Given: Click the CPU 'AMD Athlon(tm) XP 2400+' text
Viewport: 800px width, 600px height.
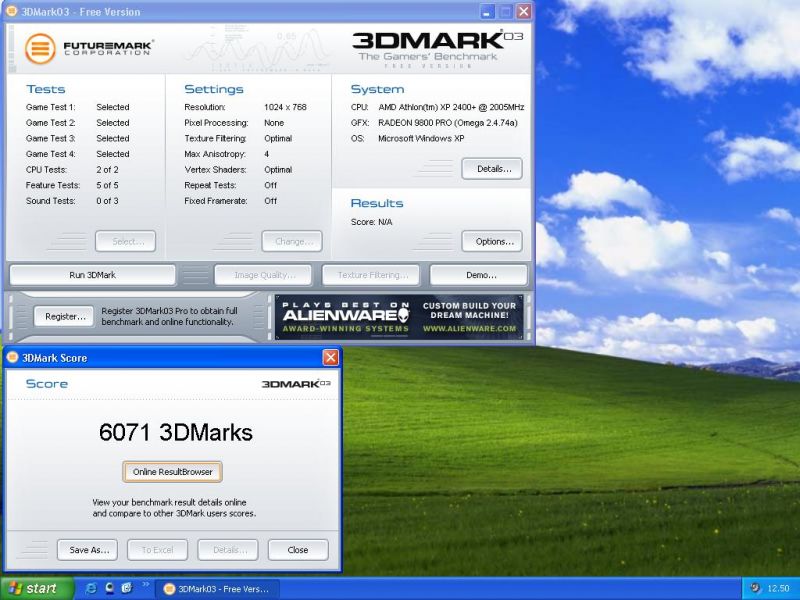Looking at the screenshot, I should [451, 107].
